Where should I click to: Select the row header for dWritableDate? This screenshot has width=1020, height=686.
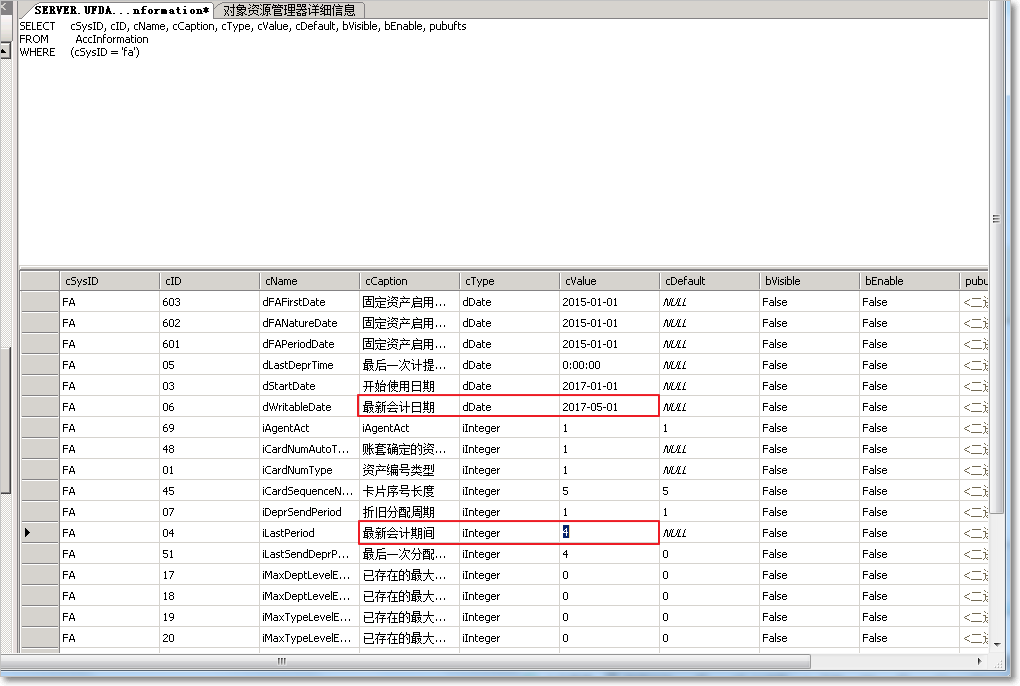[39, 407]
